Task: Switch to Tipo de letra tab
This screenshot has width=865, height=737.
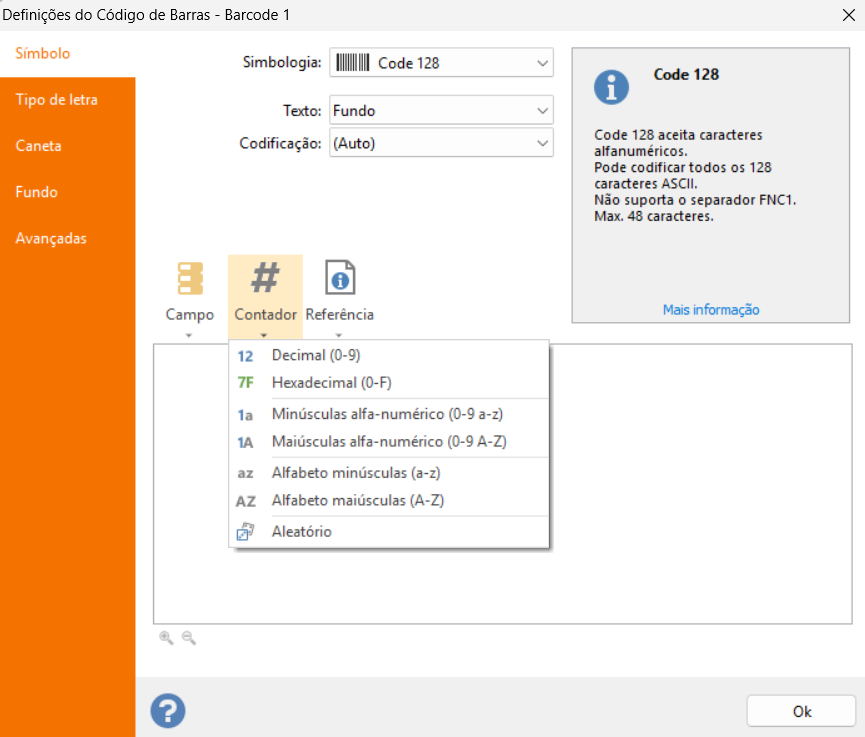Action: 57,100
